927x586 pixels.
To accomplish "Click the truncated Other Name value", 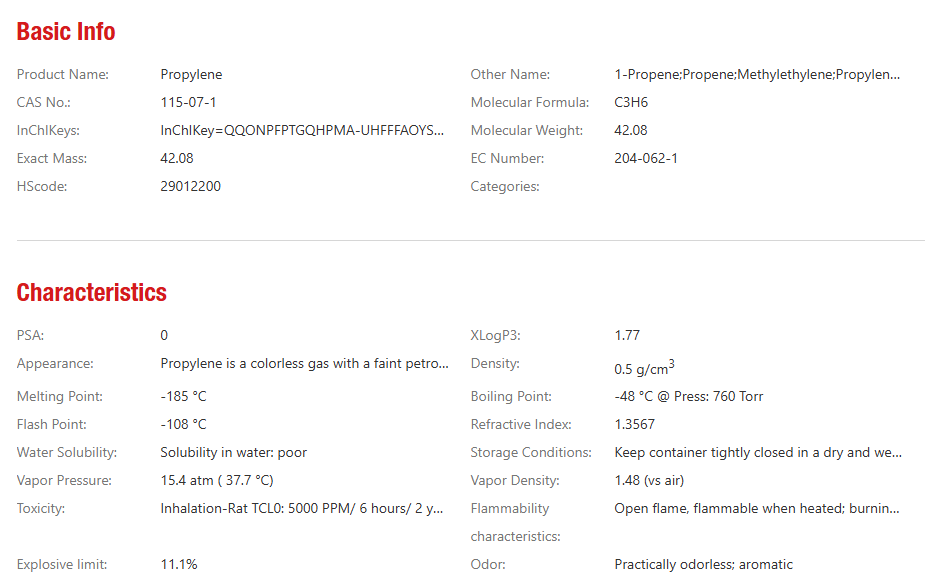I will [757, 75].
